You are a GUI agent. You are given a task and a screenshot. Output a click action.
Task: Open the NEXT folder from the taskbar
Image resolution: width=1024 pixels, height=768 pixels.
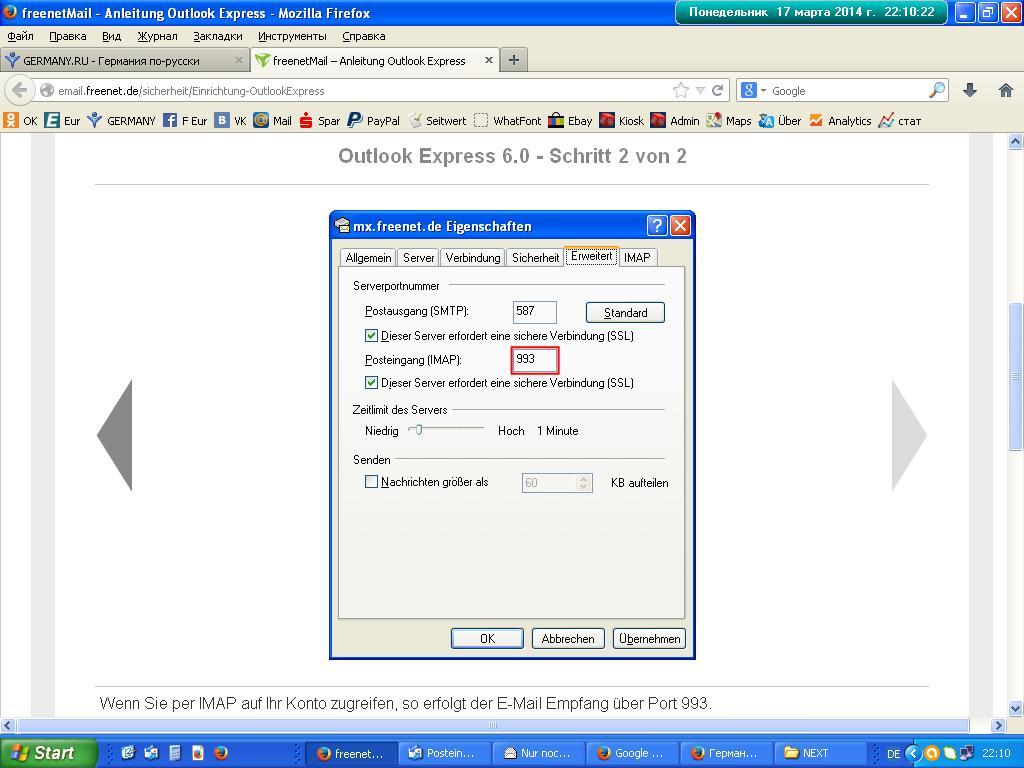click(x=820, y=753)
